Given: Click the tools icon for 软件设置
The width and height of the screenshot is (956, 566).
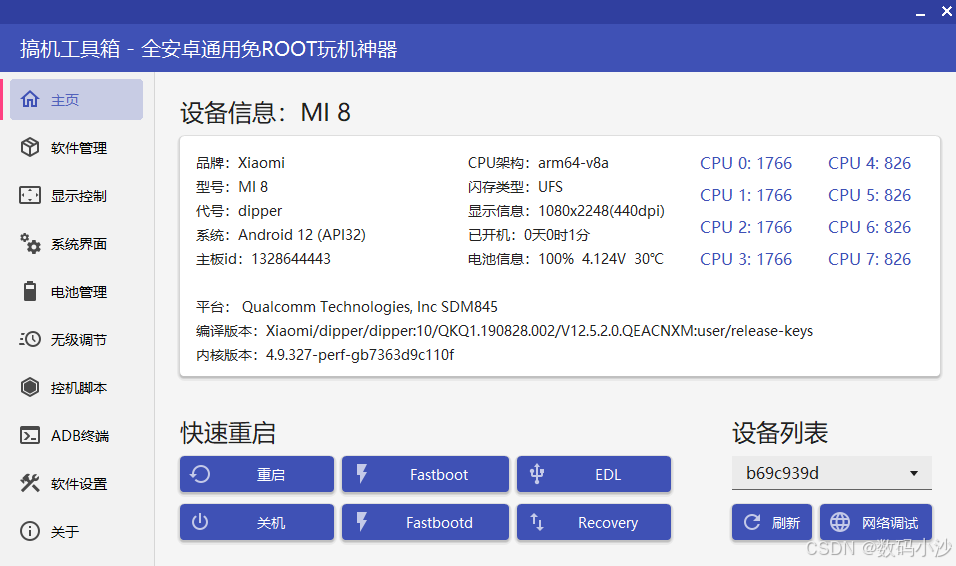Looking at the screenshot, I should pos(30,483).
